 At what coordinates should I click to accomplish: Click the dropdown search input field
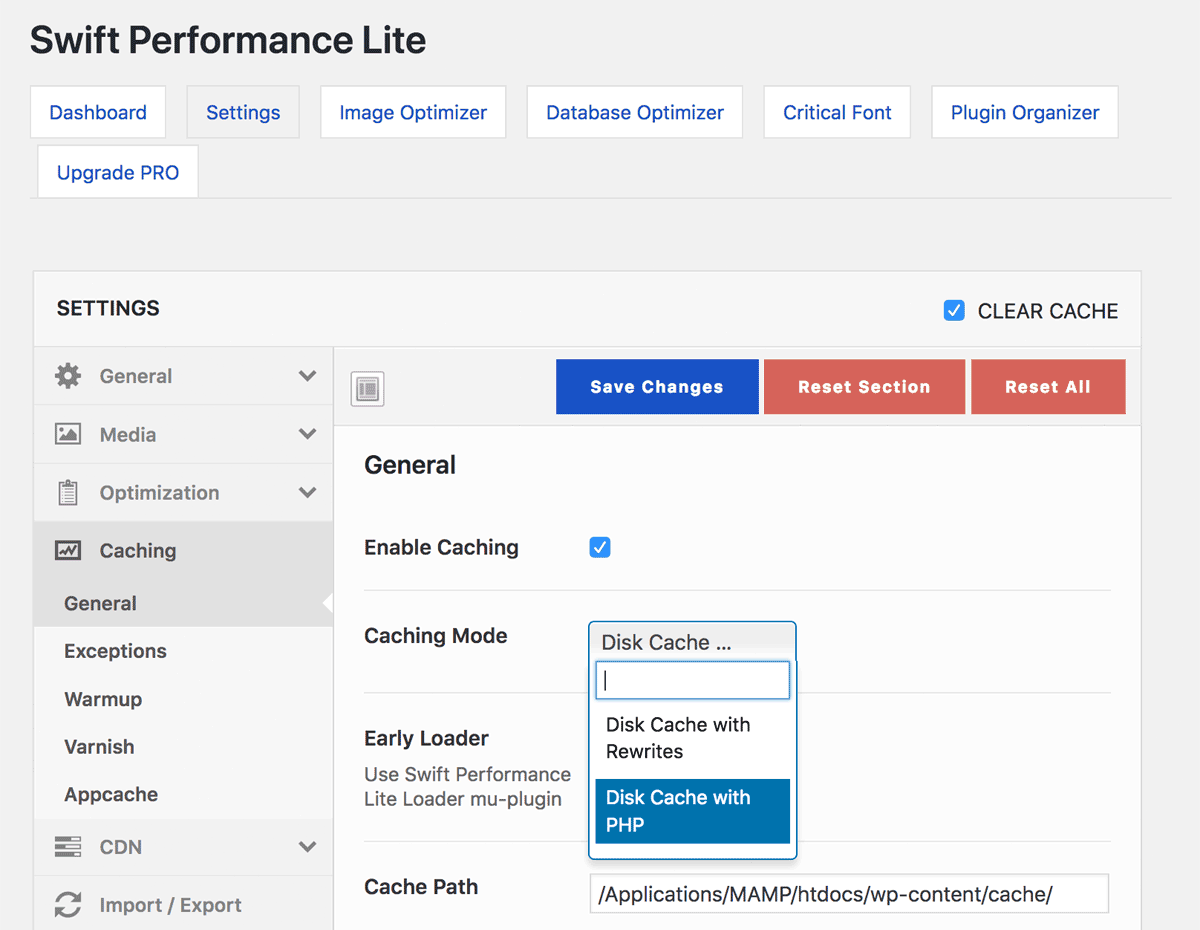[x=692, y=680]
